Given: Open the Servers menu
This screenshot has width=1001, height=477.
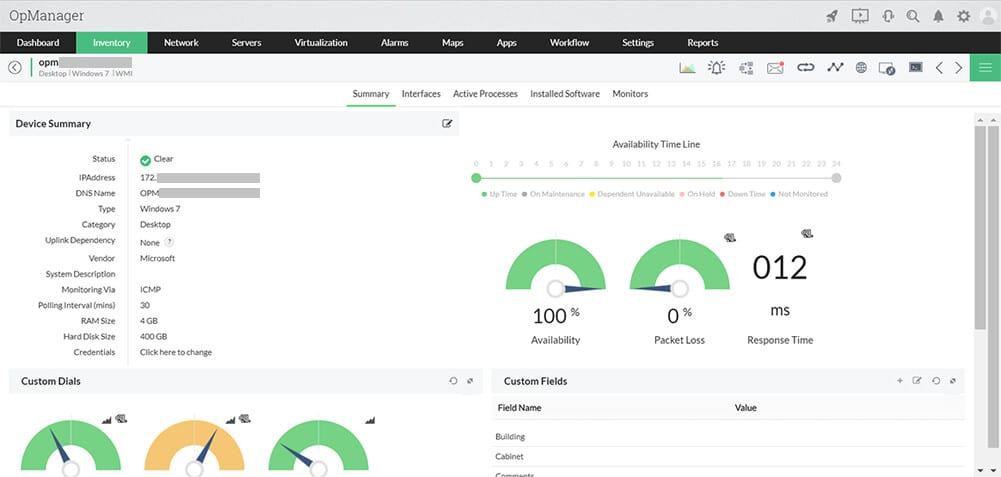Looking at the screenshot, I should click(246, 43).
